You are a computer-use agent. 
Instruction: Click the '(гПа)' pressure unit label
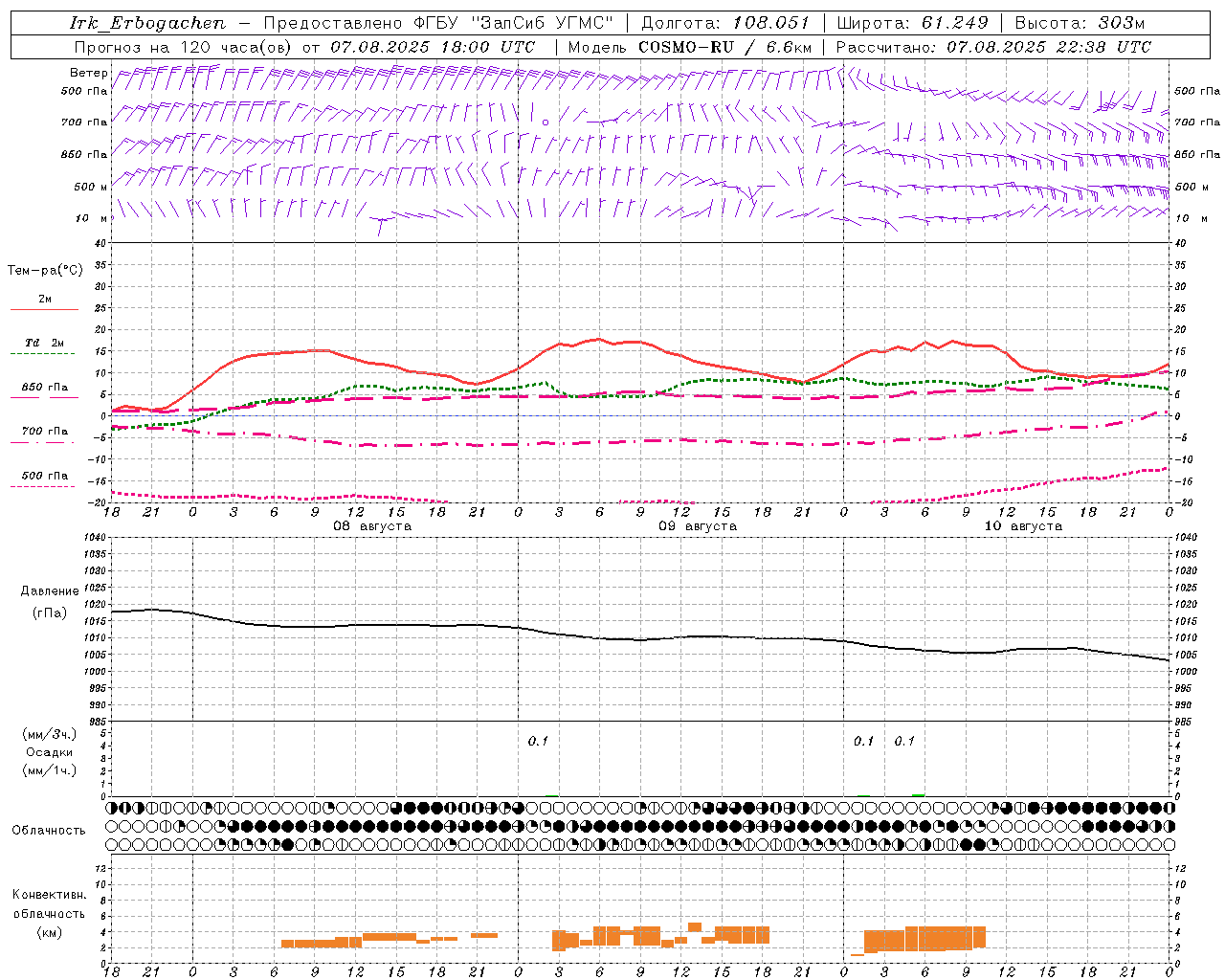tap(50, 612)
